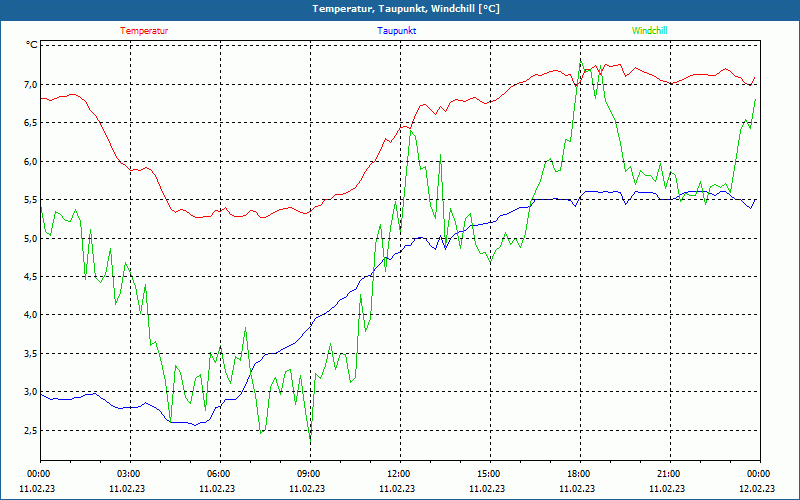Click the red Temperatur legend label
The image size is (800, 500).
pos(144,31)
